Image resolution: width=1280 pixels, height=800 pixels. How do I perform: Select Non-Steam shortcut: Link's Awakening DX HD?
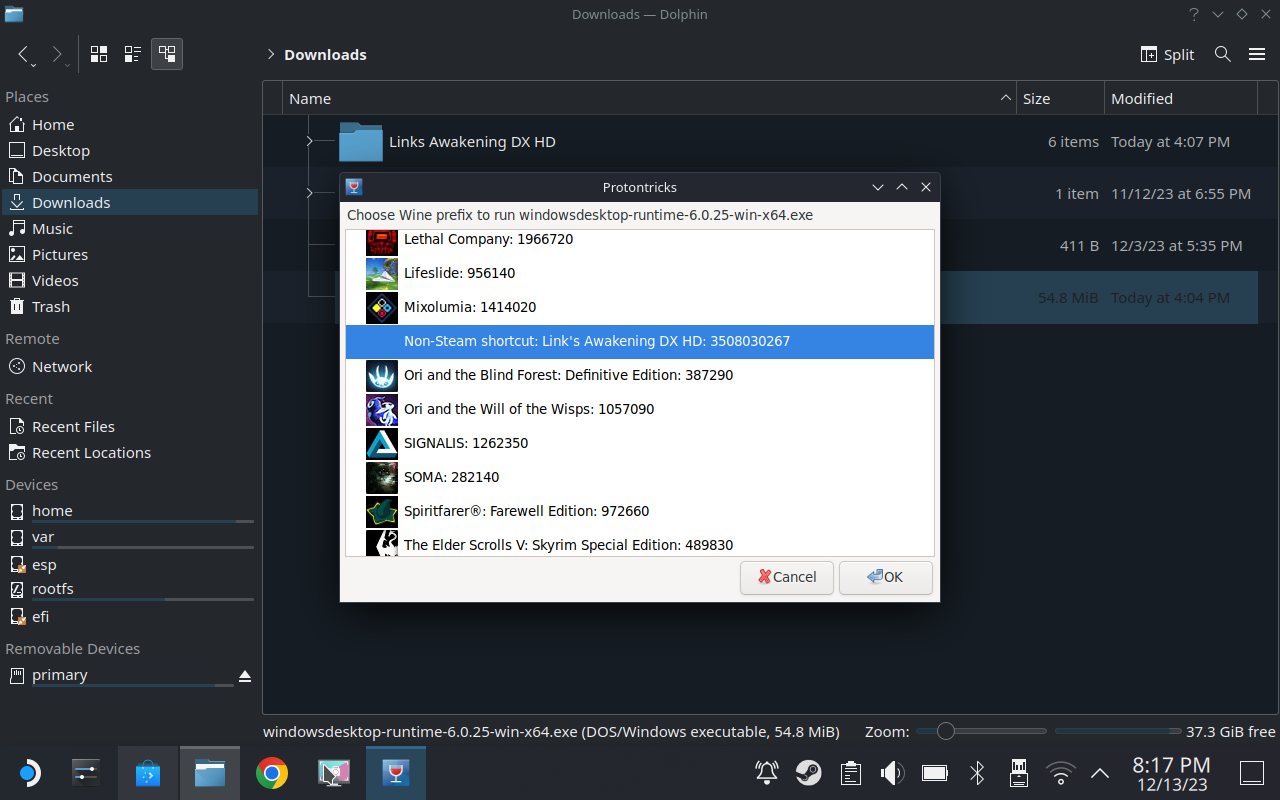(x=640, y=341)
